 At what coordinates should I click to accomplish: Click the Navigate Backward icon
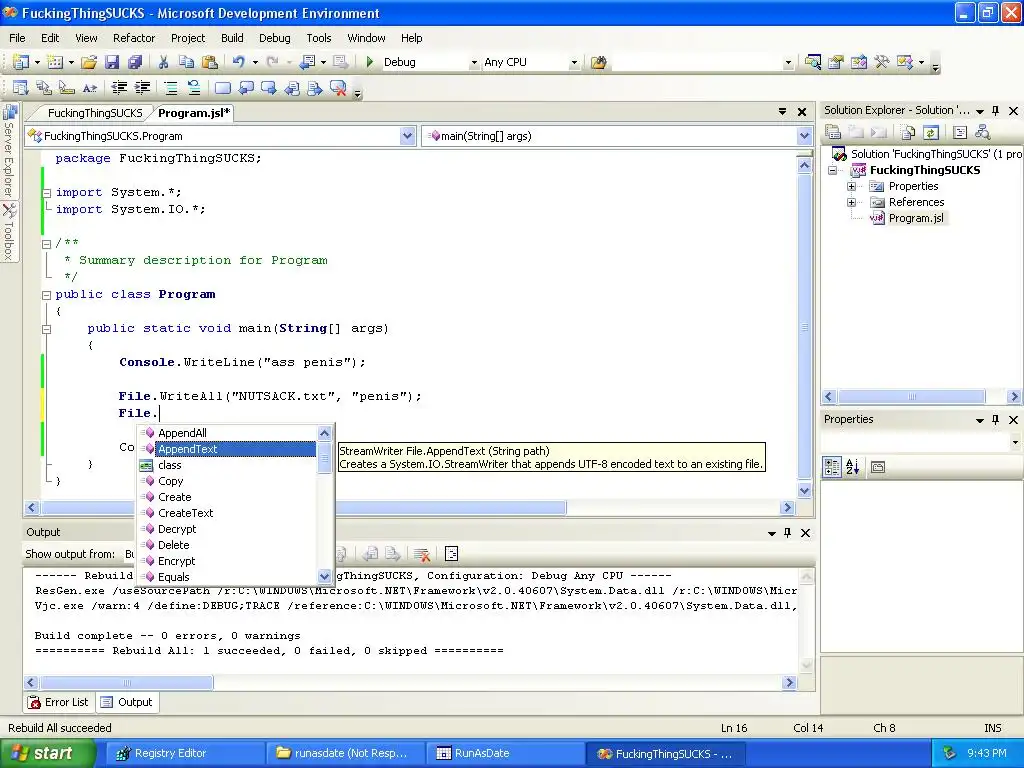pos(307,62)
